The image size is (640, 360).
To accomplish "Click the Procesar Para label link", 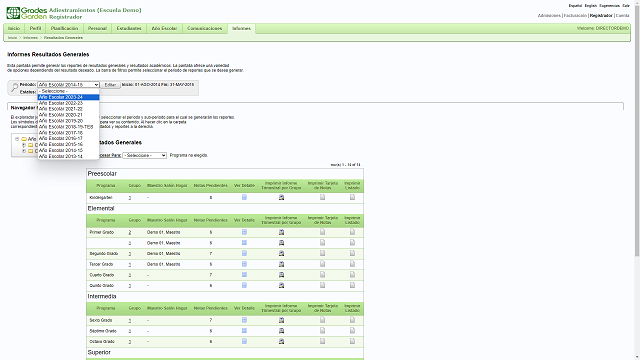I will click(x=110, y=156).
